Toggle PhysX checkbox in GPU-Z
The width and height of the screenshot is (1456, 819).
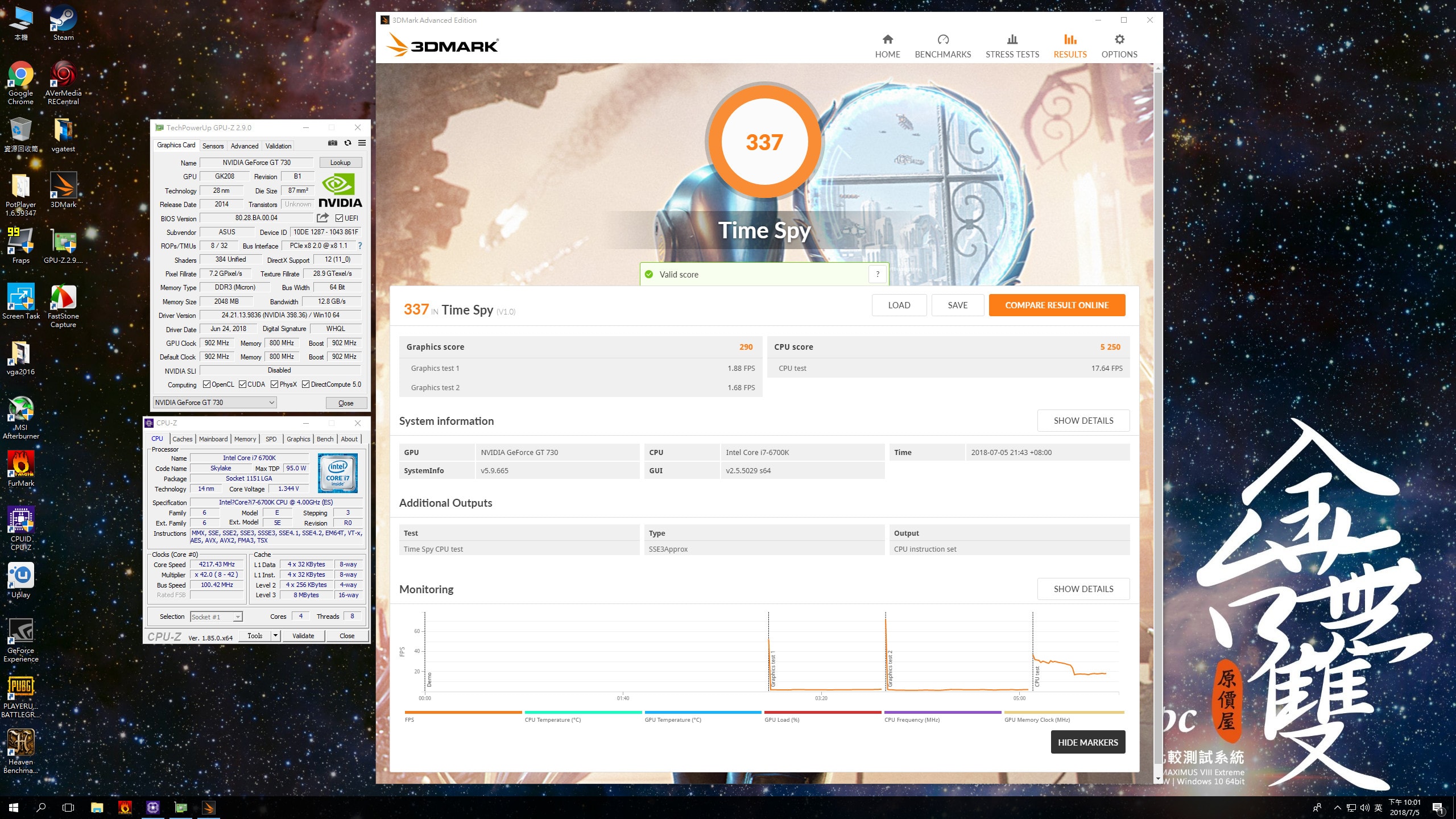(x=275, y=384)
